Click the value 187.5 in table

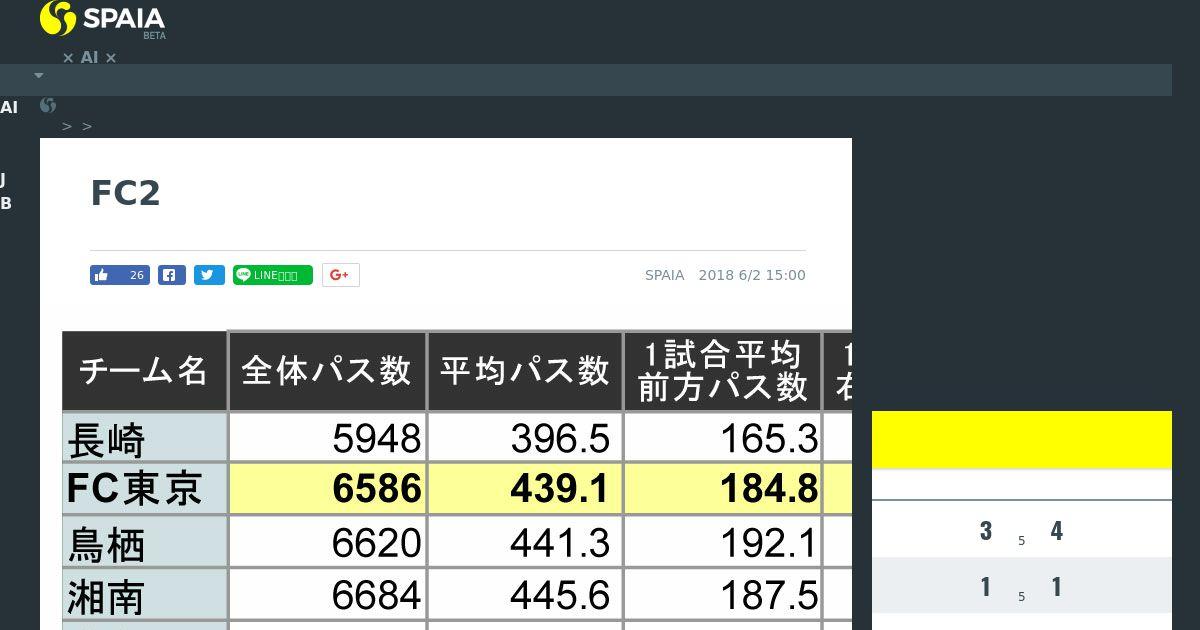pos(769,596)
